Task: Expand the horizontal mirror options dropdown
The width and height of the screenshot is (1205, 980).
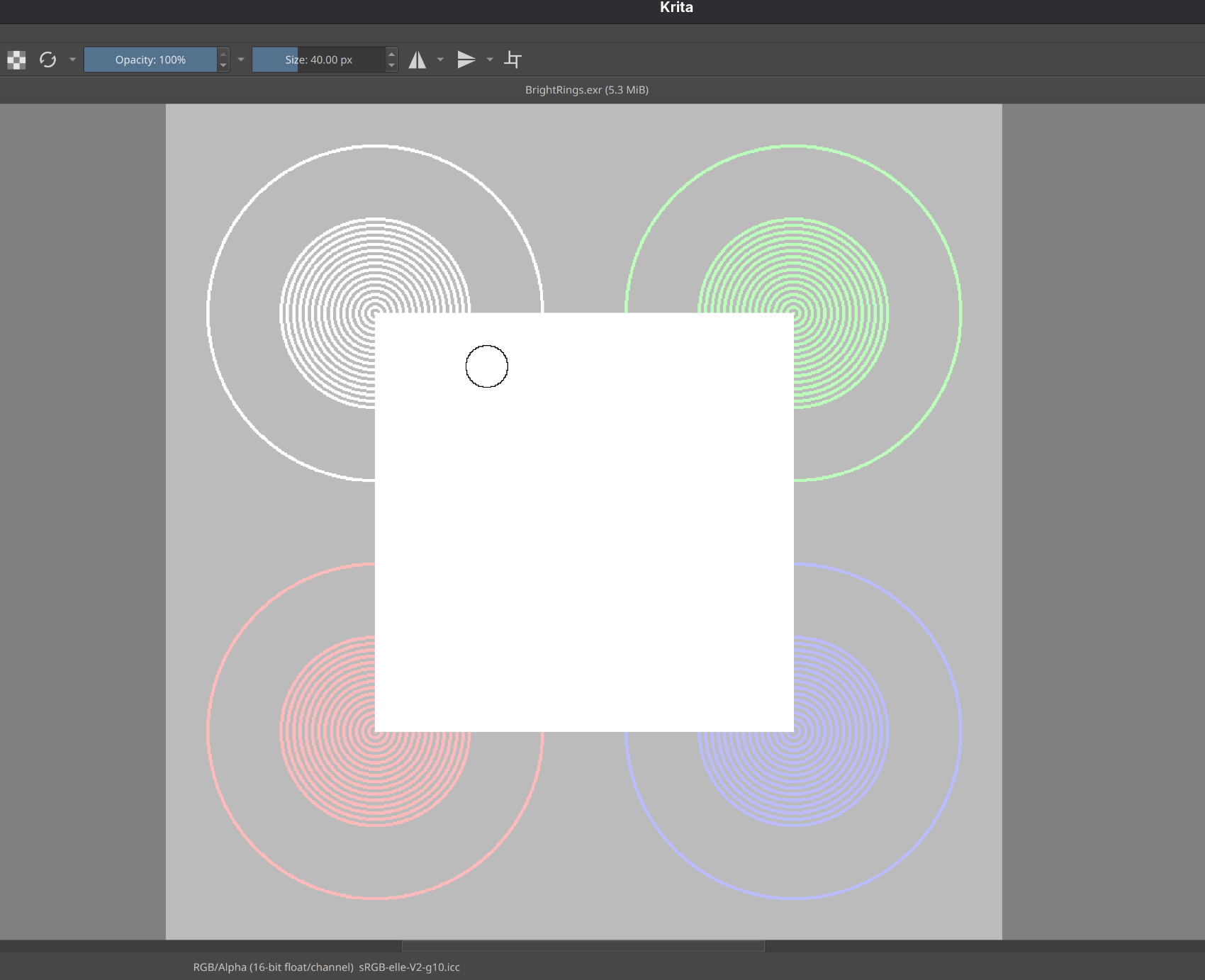Action: coord(440,60)
